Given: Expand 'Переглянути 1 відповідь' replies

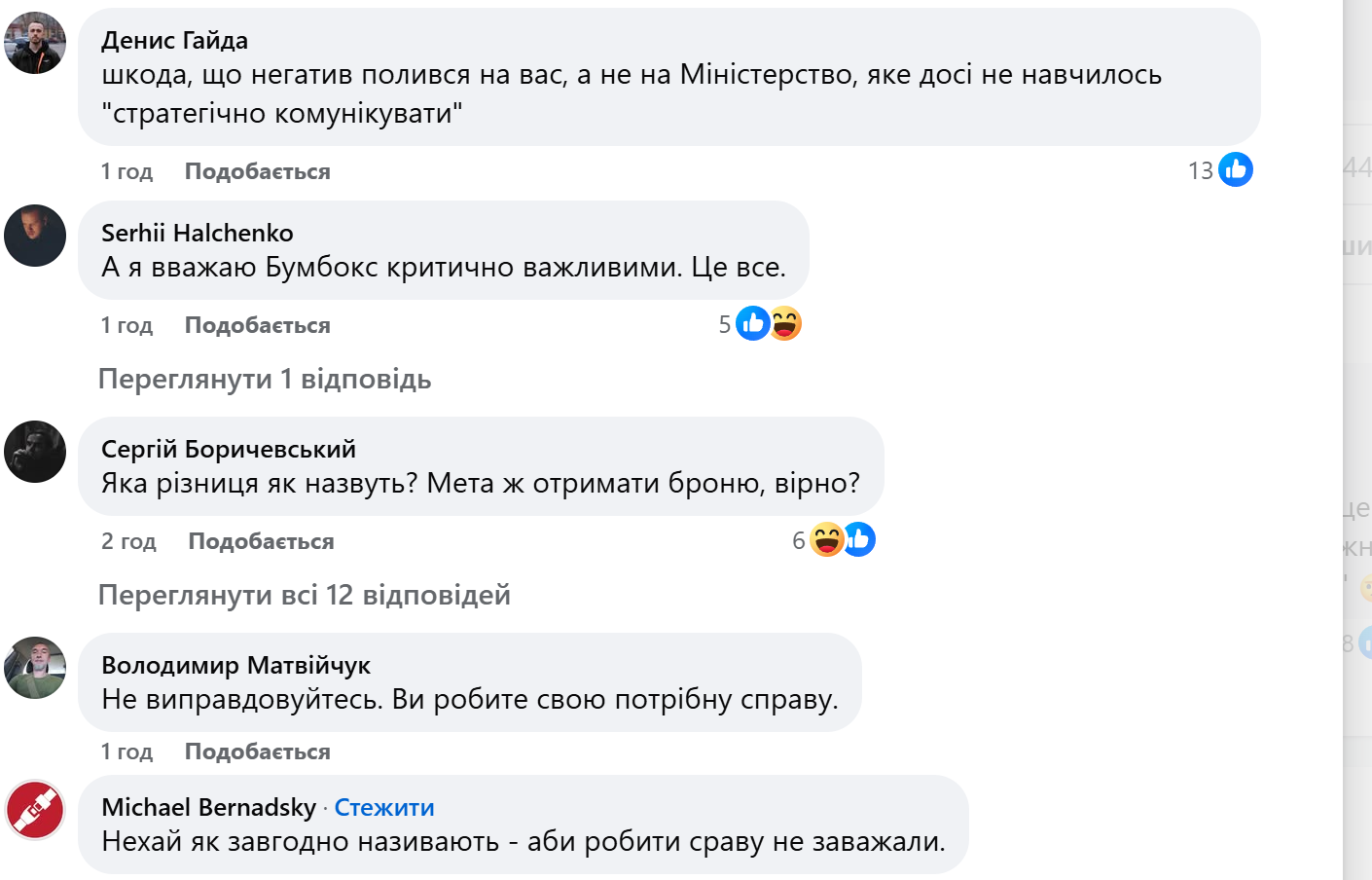Looking at the screenshot, I should [265, 379].
